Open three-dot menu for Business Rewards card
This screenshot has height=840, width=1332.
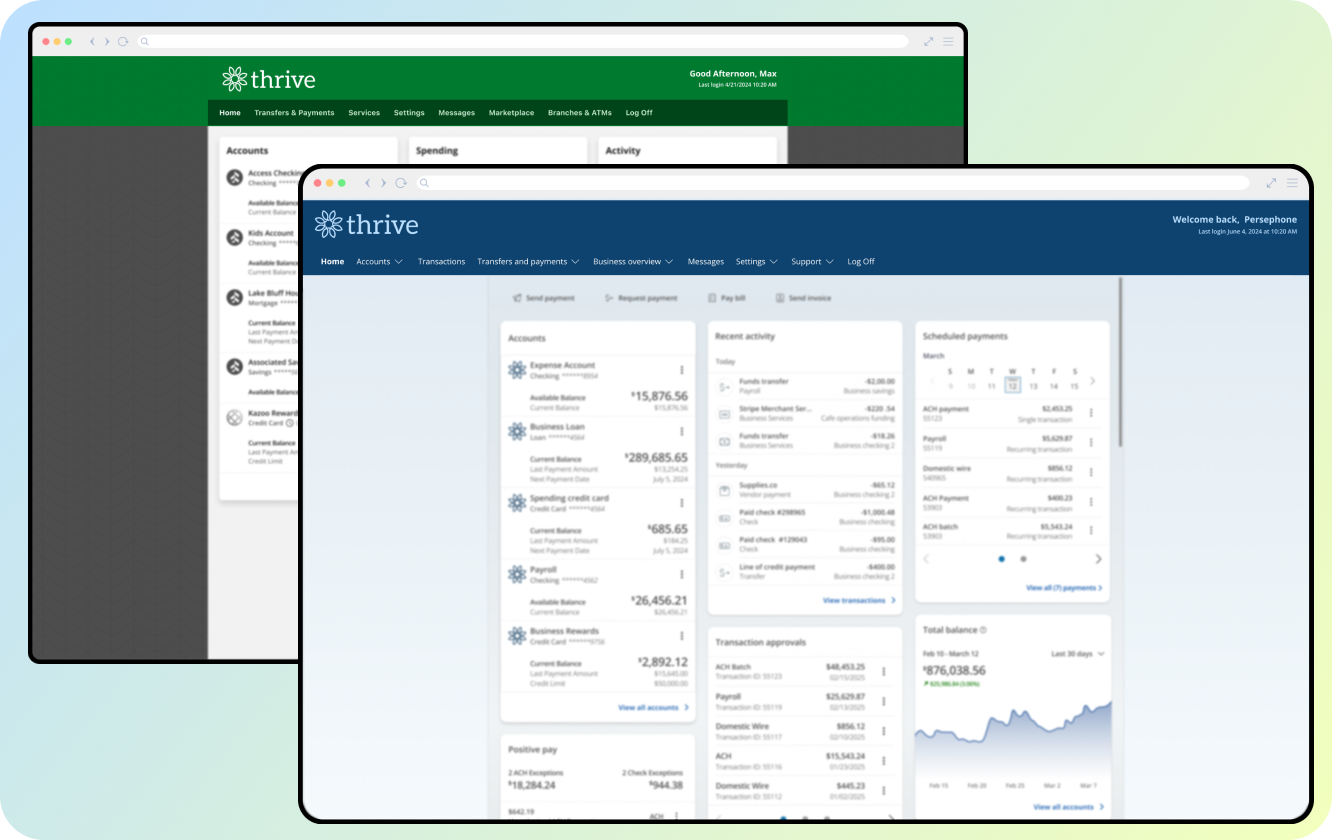click(682, 636)
